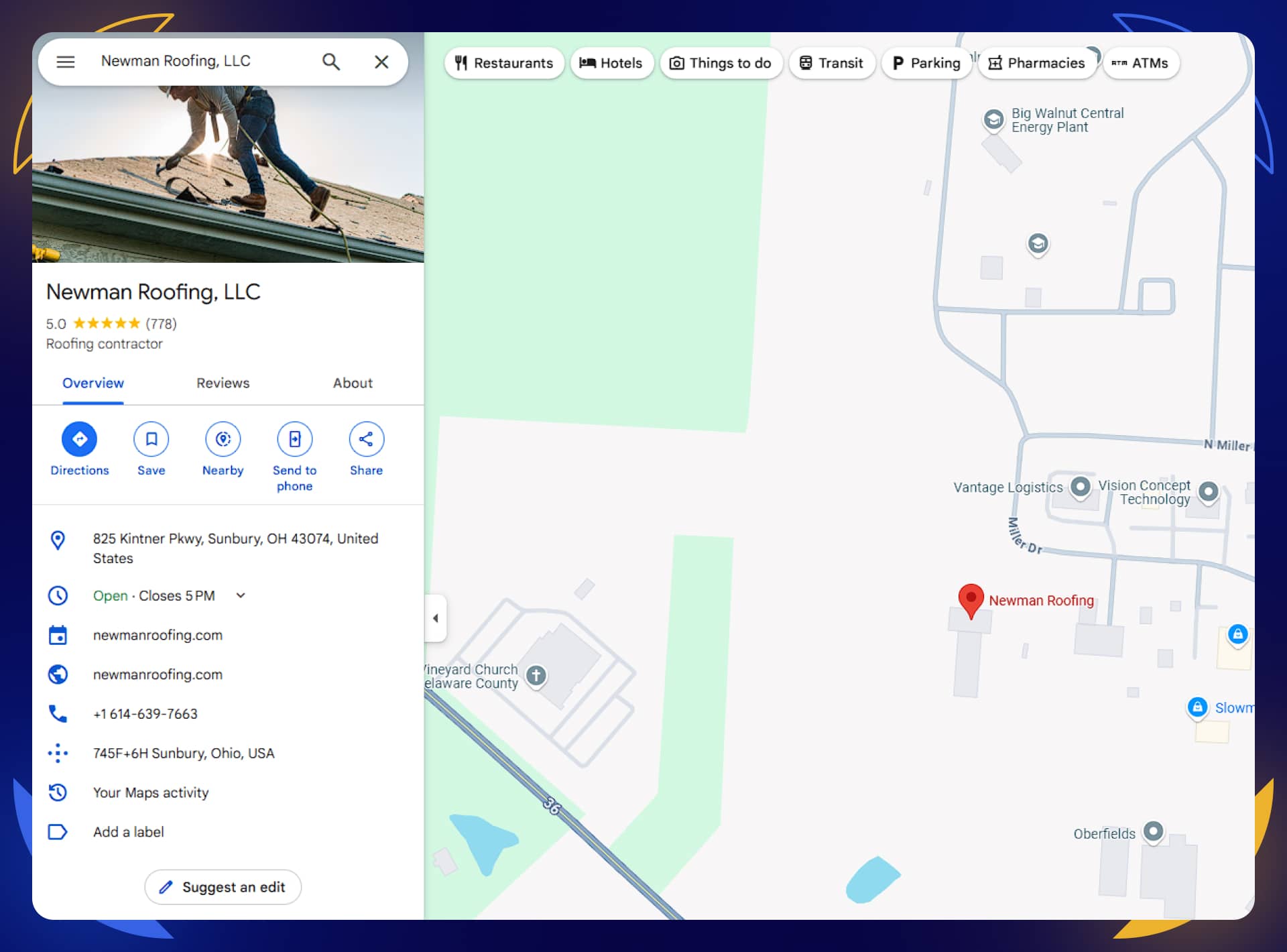
Task: Click phone number +1 614-639-7663
Action: click(145, 714)
